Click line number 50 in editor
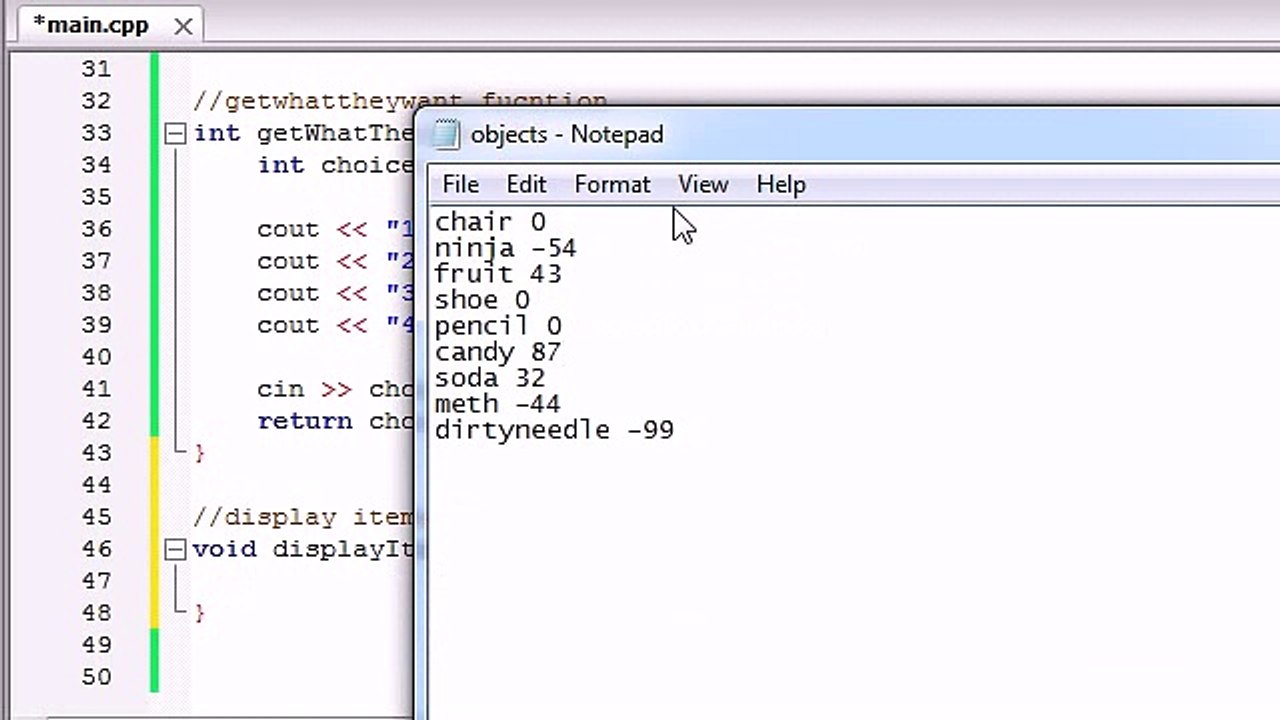 point(96,677)
